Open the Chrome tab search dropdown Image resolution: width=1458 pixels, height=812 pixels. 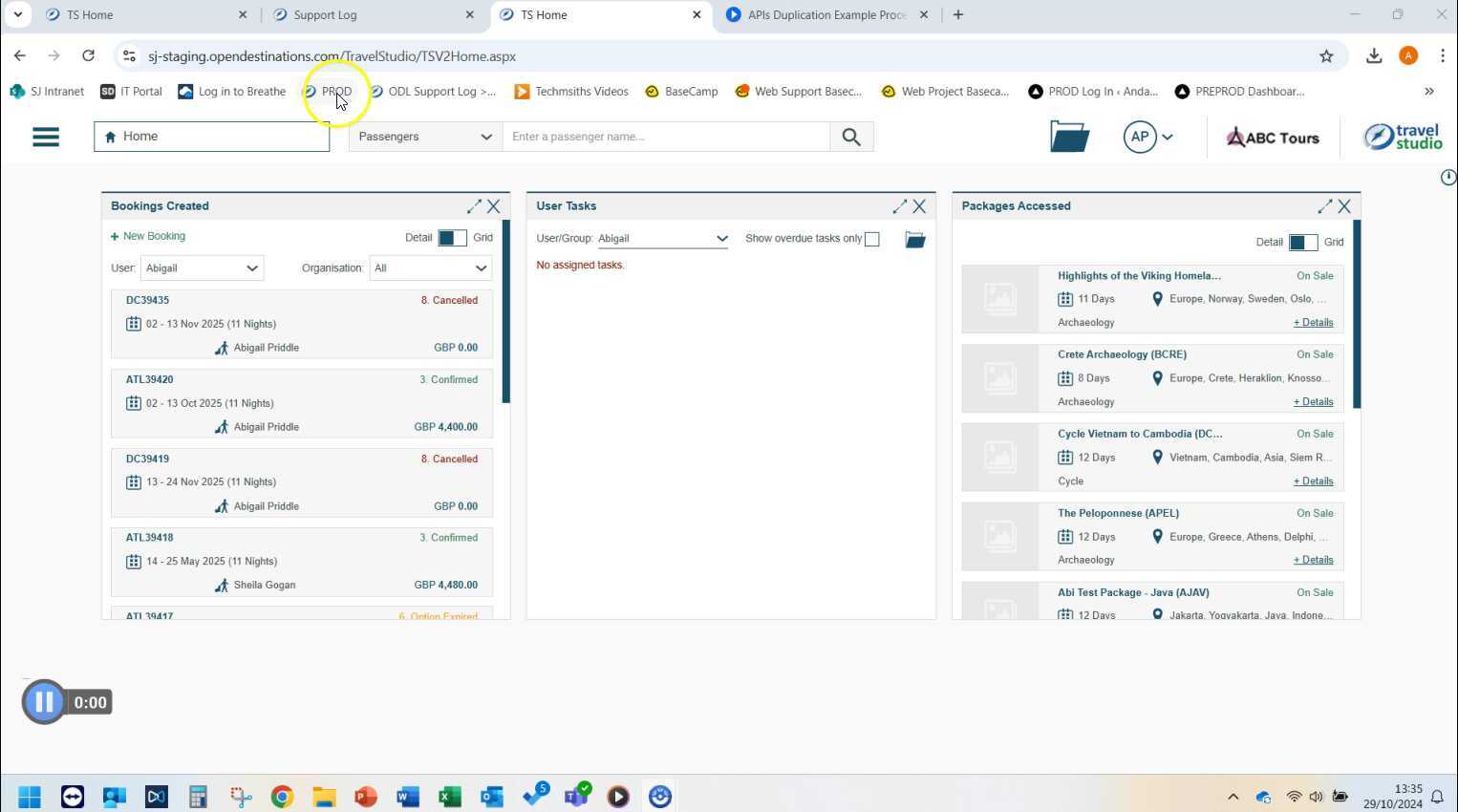click(x=17, y=14)
